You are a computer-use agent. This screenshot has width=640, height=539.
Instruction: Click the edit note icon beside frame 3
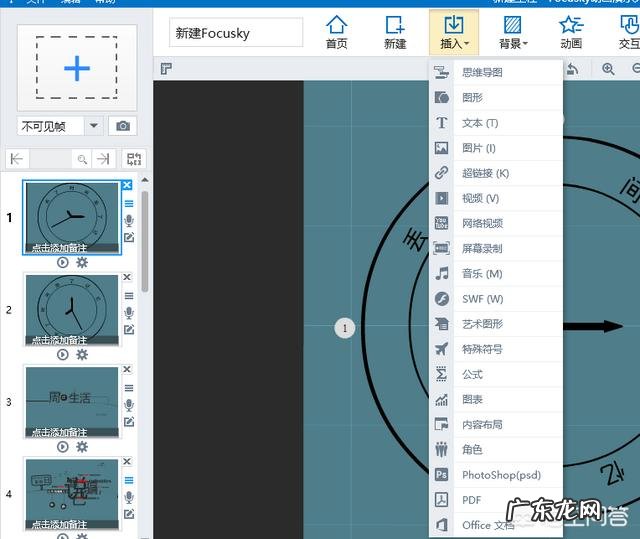click(128, 422)
